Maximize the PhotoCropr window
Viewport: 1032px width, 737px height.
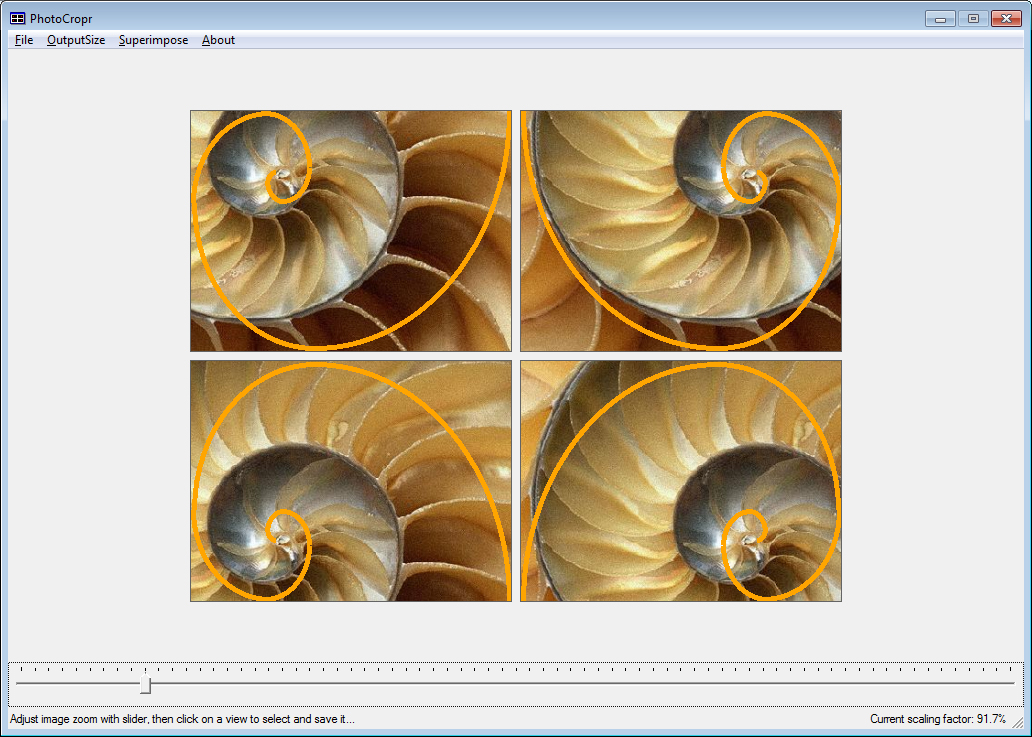(x=973, y=18)
